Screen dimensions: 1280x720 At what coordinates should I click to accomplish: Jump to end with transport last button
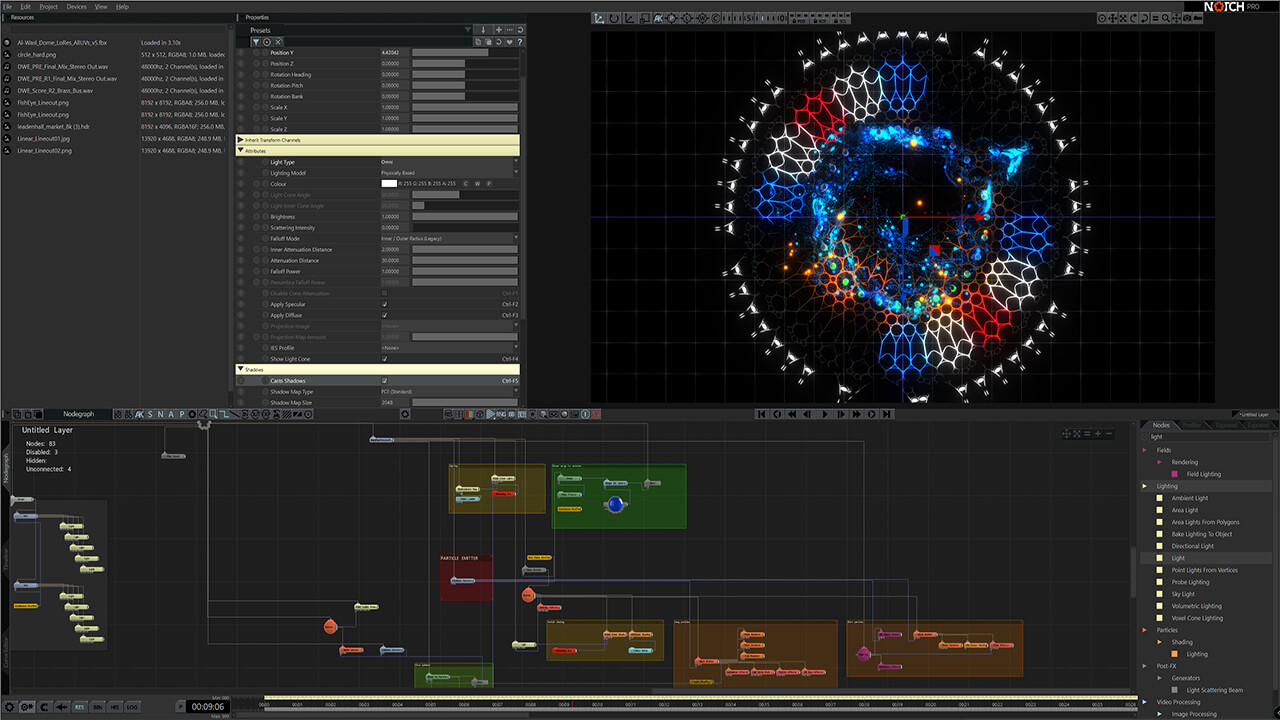(x=885, y=414)
